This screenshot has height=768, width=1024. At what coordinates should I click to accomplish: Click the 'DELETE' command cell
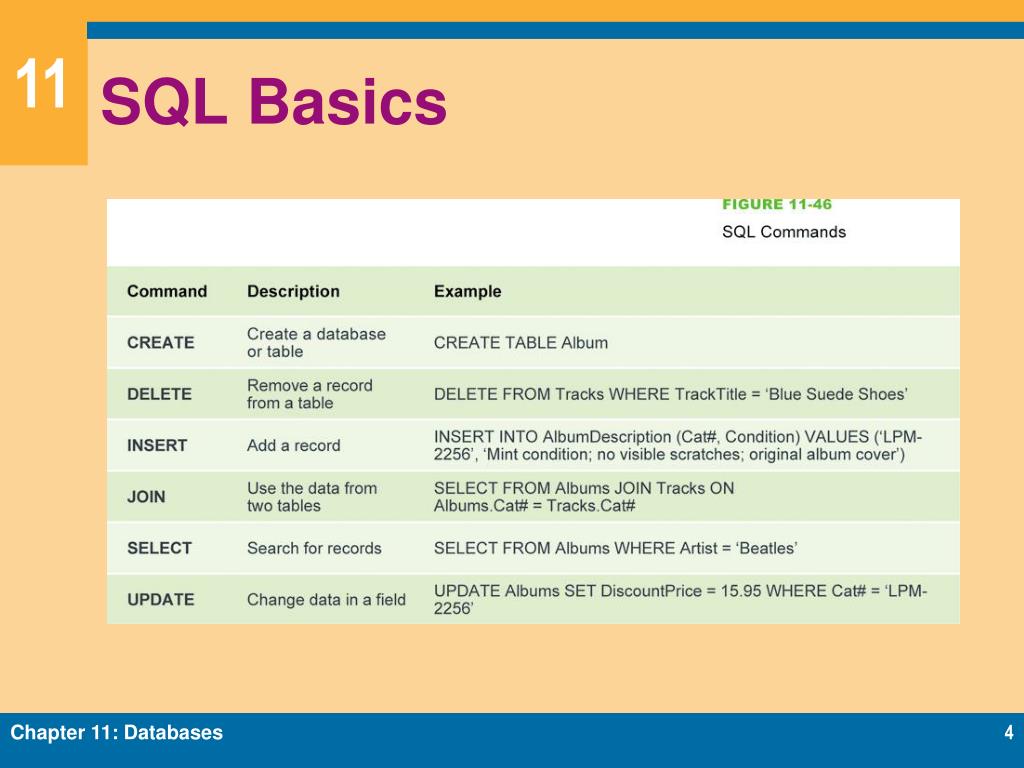tap(159, 394)
